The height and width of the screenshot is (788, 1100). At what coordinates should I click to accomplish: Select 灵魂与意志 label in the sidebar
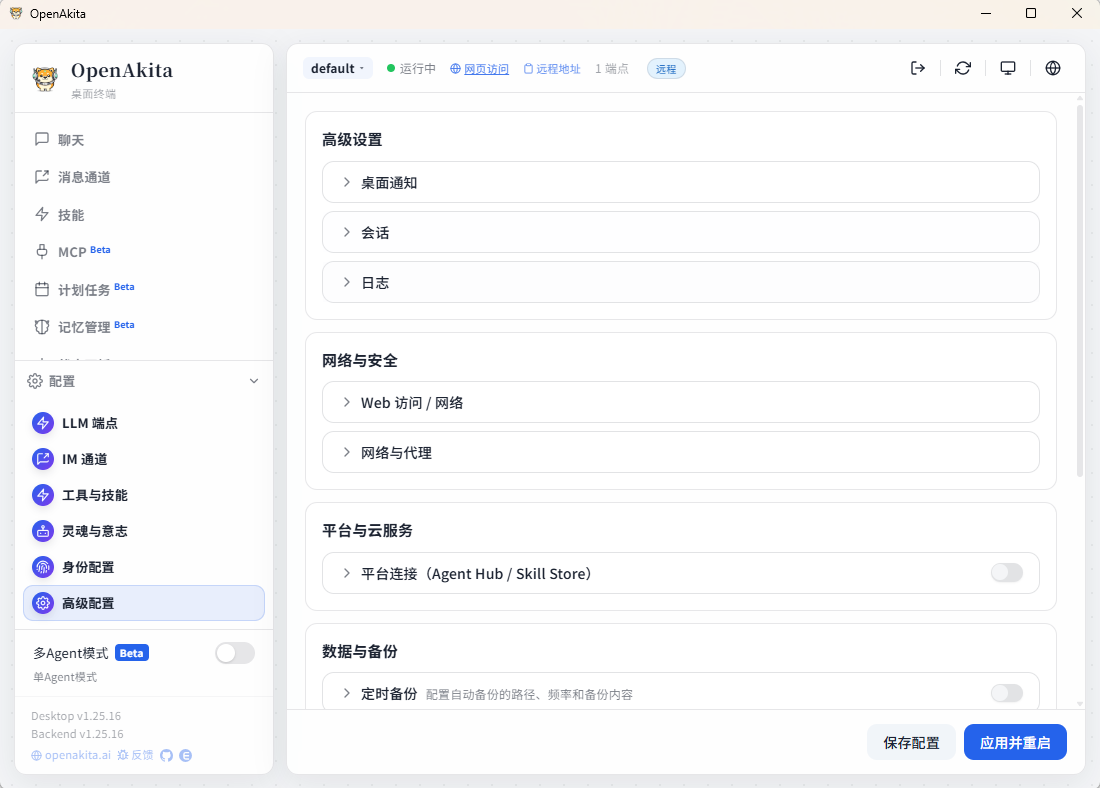[x=95, y=531]
